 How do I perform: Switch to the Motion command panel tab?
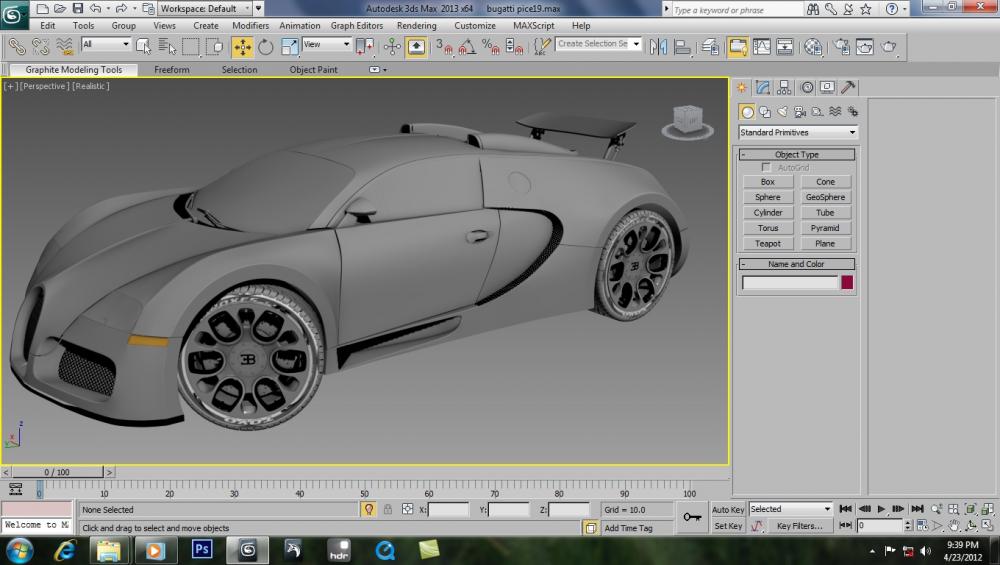coord(807,87)
